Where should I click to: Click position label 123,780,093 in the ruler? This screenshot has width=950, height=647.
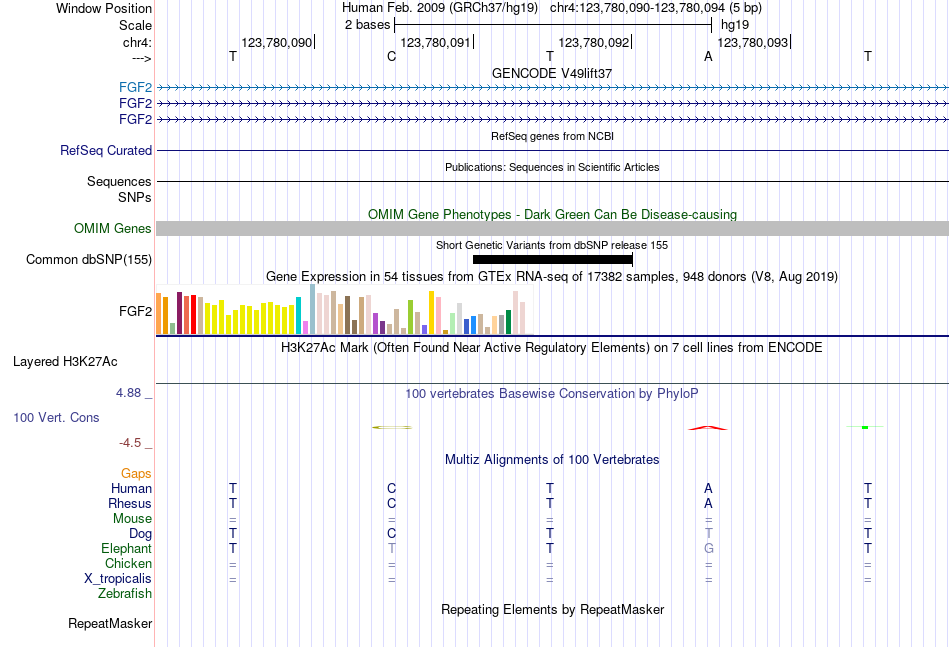(752, 42)
